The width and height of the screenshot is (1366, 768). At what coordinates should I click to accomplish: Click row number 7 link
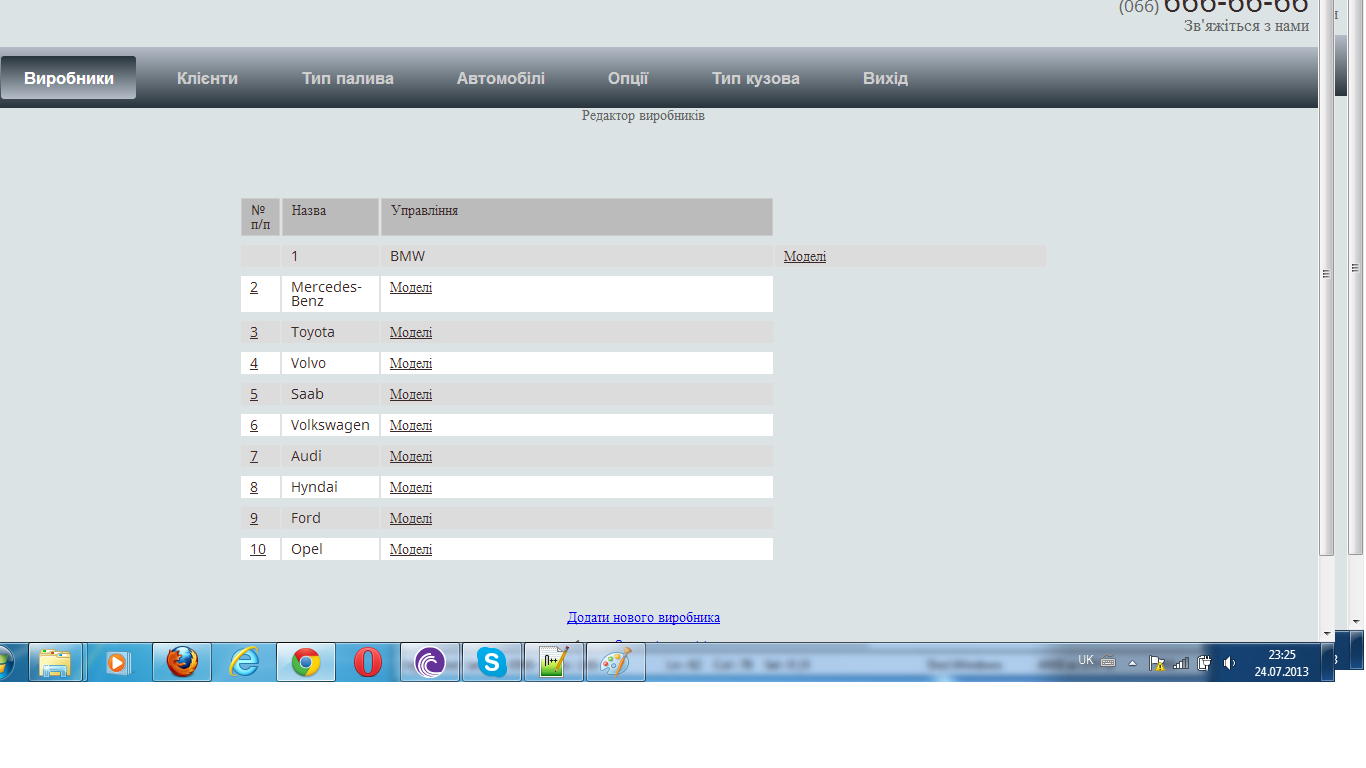(x=254, y=457)
